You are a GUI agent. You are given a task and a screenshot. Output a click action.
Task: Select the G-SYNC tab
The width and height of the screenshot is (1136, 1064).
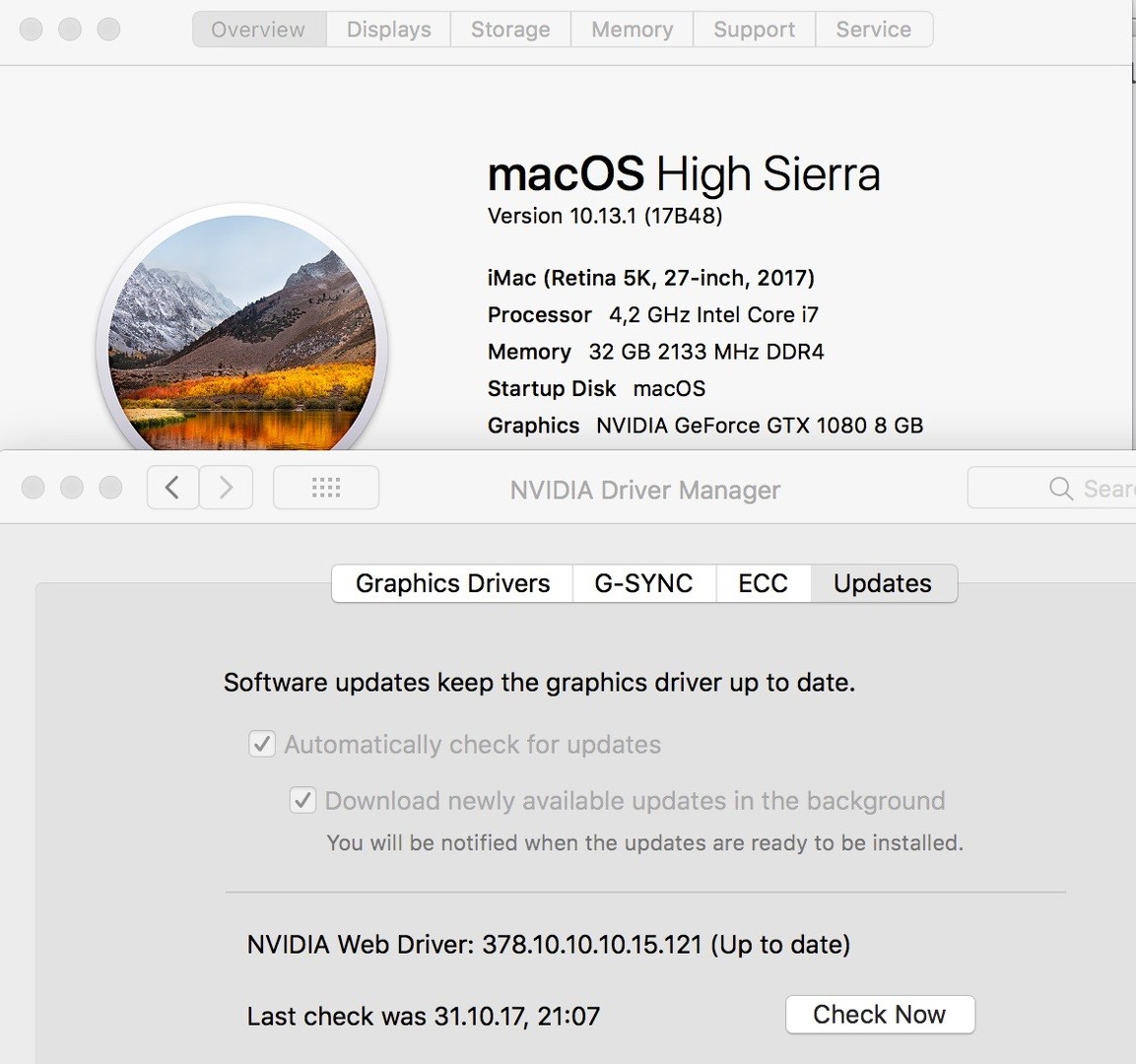tap(644, 583)
